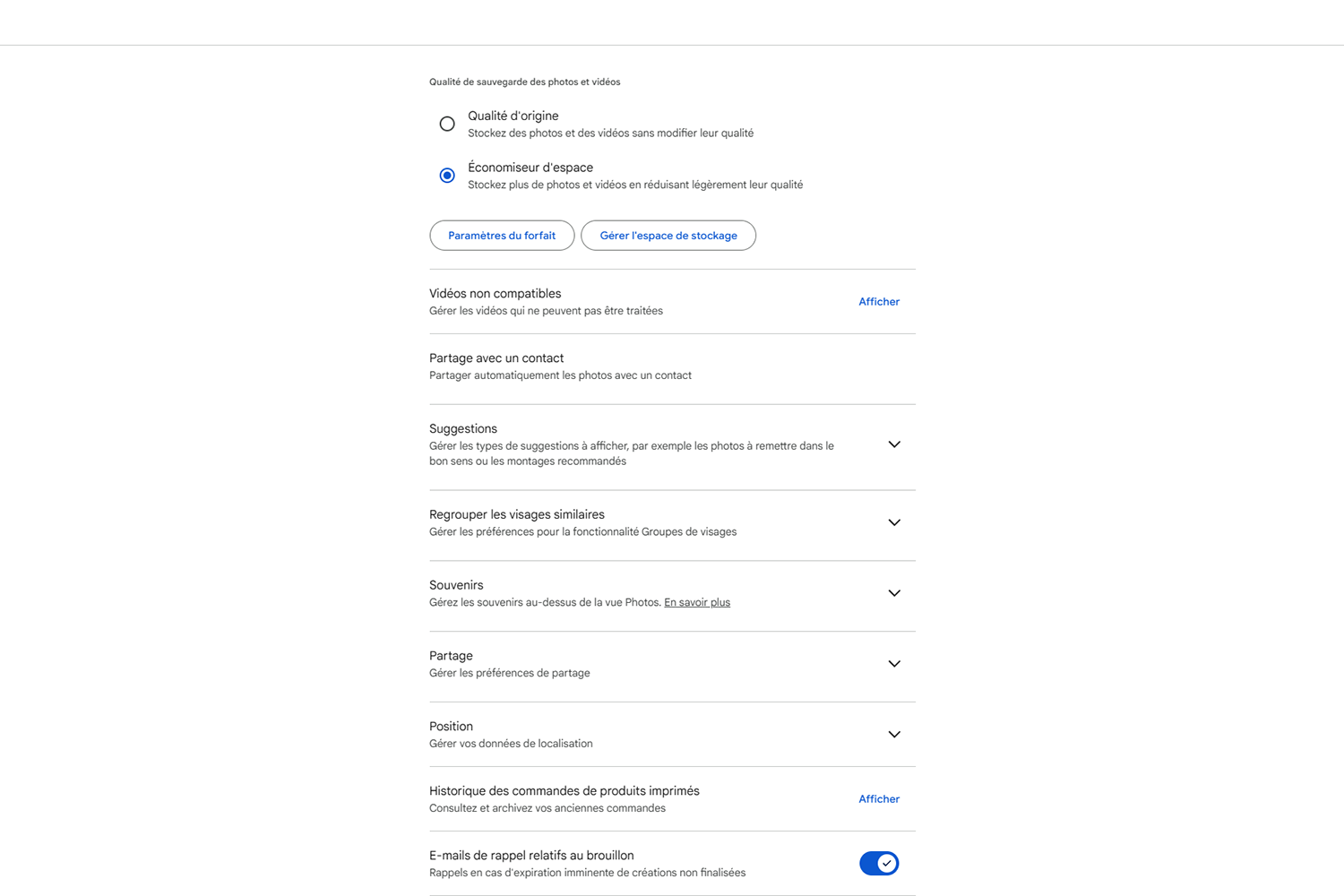This screenshot has width=1344, height=896.
Task: Click the Position section heading
Action: (451, 727)
